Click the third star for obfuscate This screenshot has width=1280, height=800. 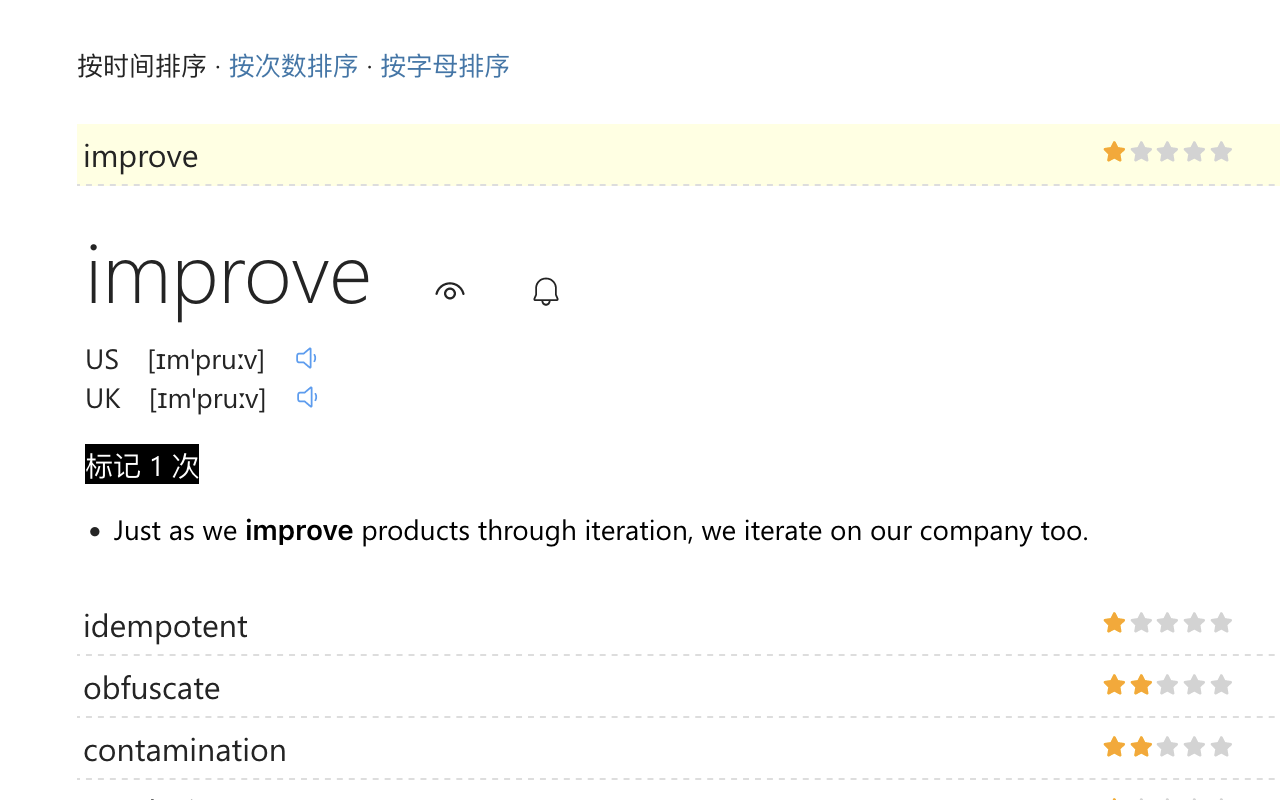(1167, 684)
